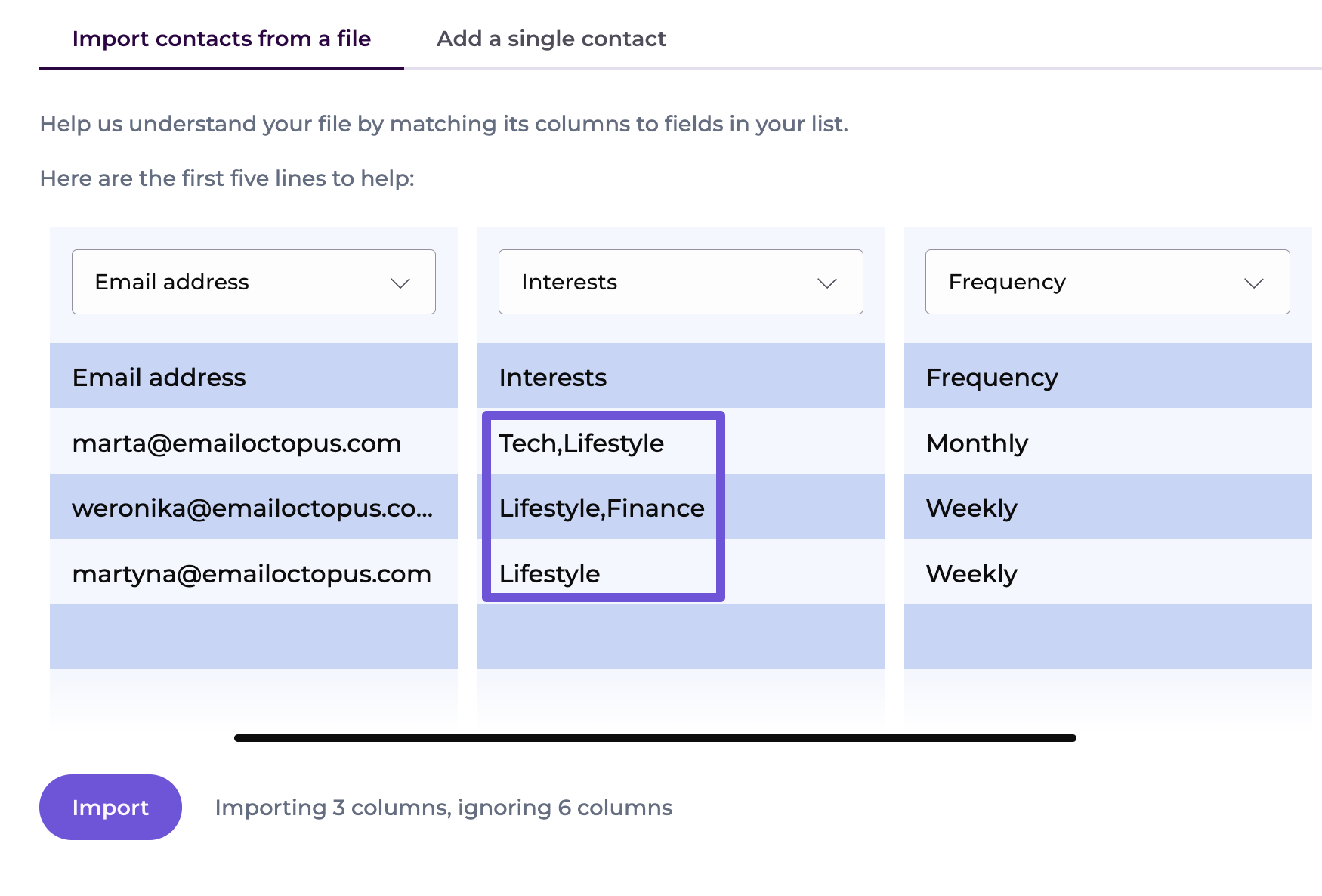Viewport: 1322px width, 896px height.
Task: Switch to Import contacts from a file tab
Action: 221,39
